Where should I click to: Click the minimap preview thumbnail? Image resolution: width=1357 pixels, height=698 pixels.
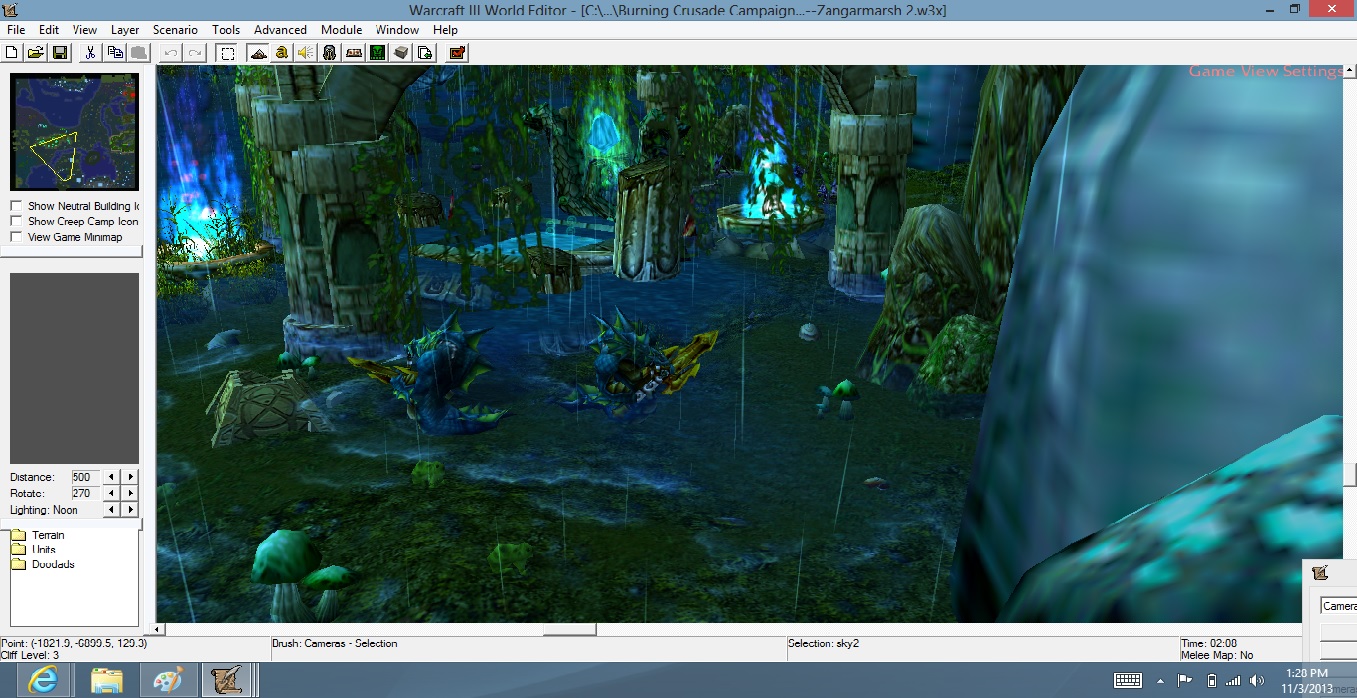point(75,132)
